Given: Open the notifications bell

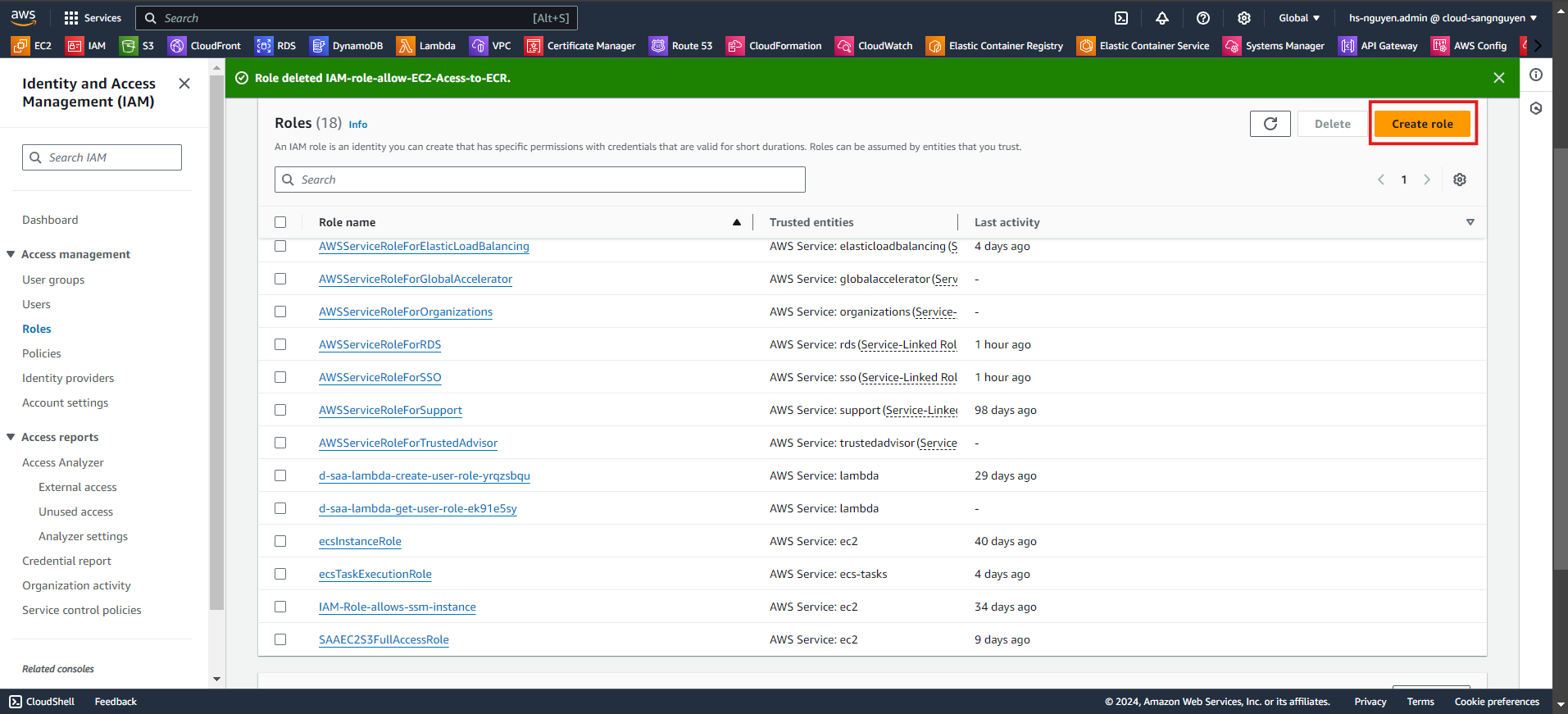Looking at the screenshot, I should (1162, 18).
